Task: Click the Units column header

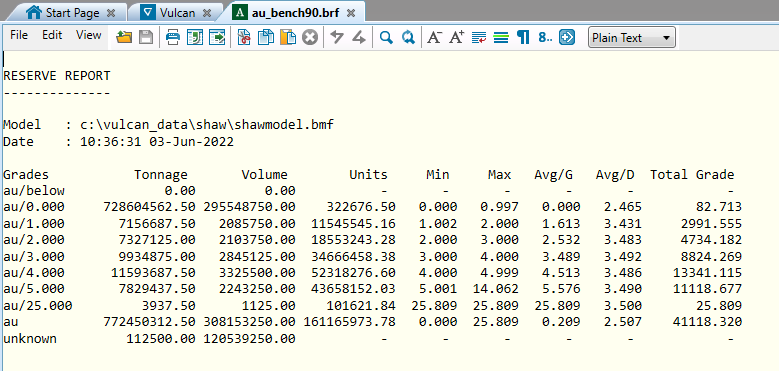Action: [368, 175]
